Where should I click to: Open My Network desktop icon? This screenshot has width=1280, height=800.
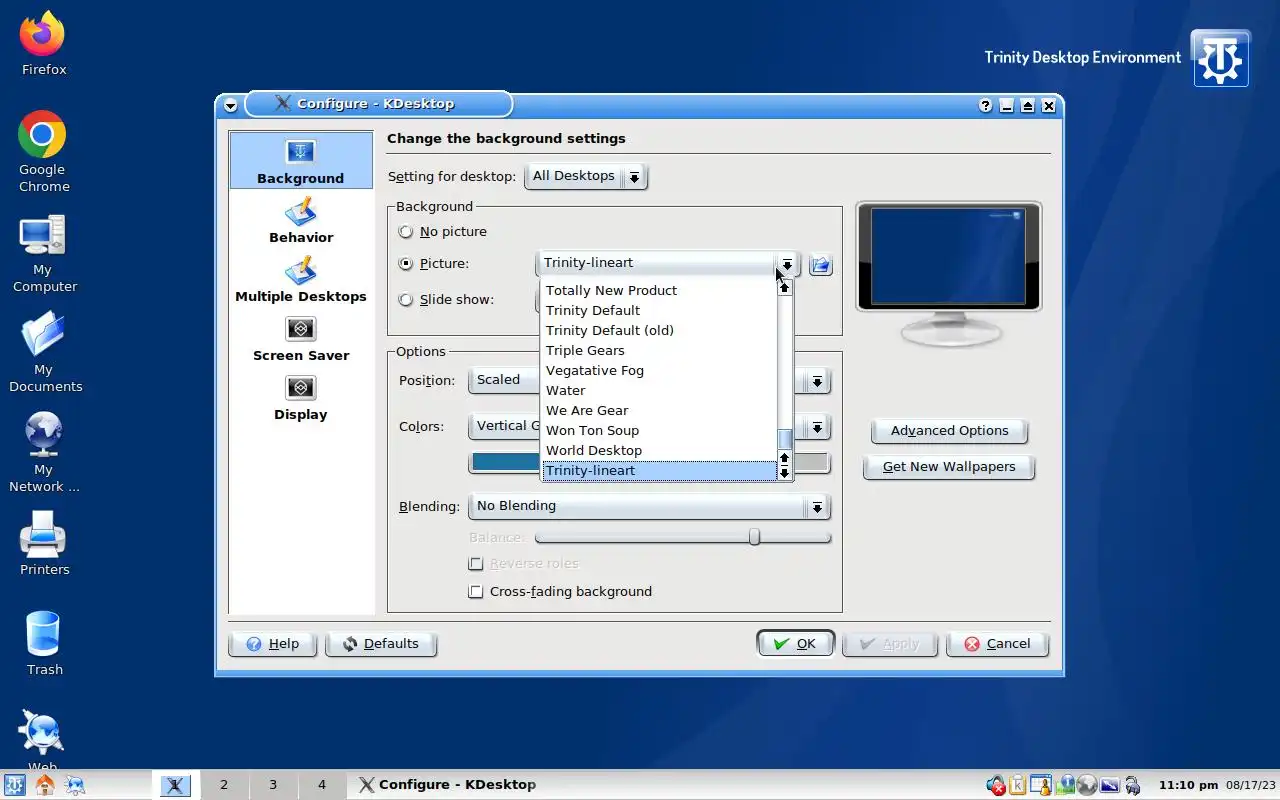click(43, 452)
